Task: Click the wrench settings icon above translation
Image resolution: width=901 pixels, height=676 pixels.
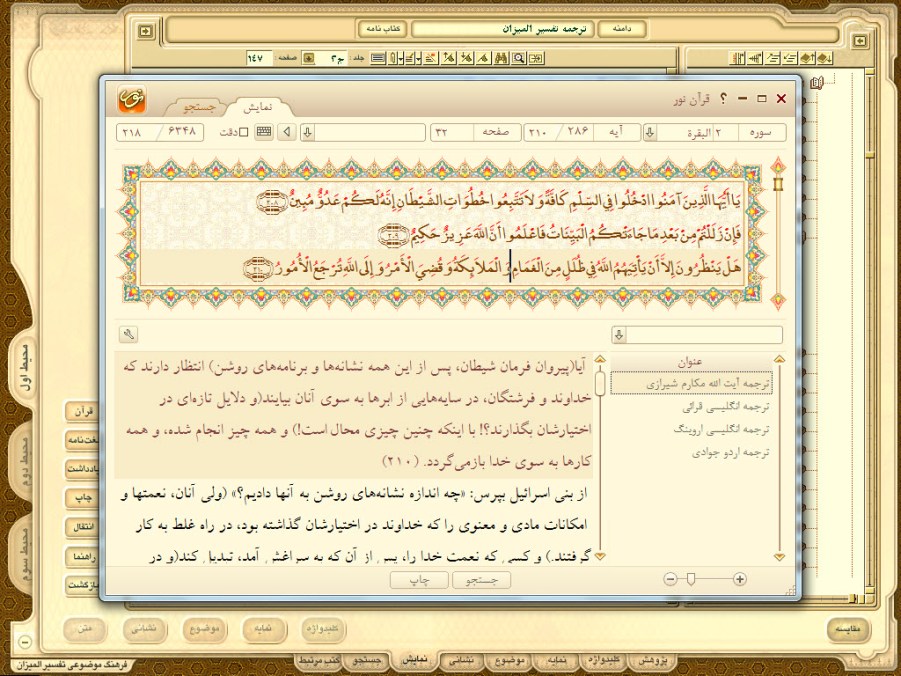Action: (129, 334)
